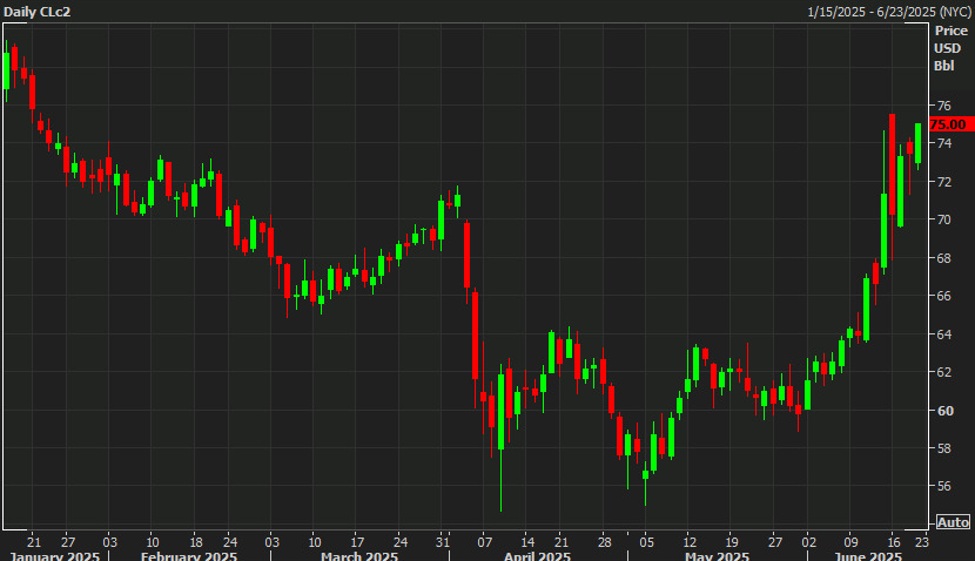
Task: Select the red 75.00 current price tag
Action: point(948,124)
